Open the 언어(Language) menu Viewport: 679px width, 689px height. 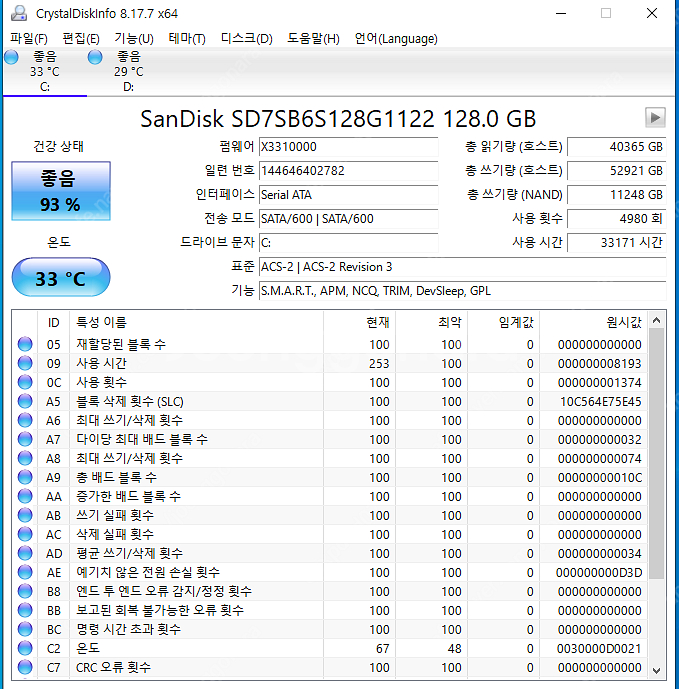(396, 39)
